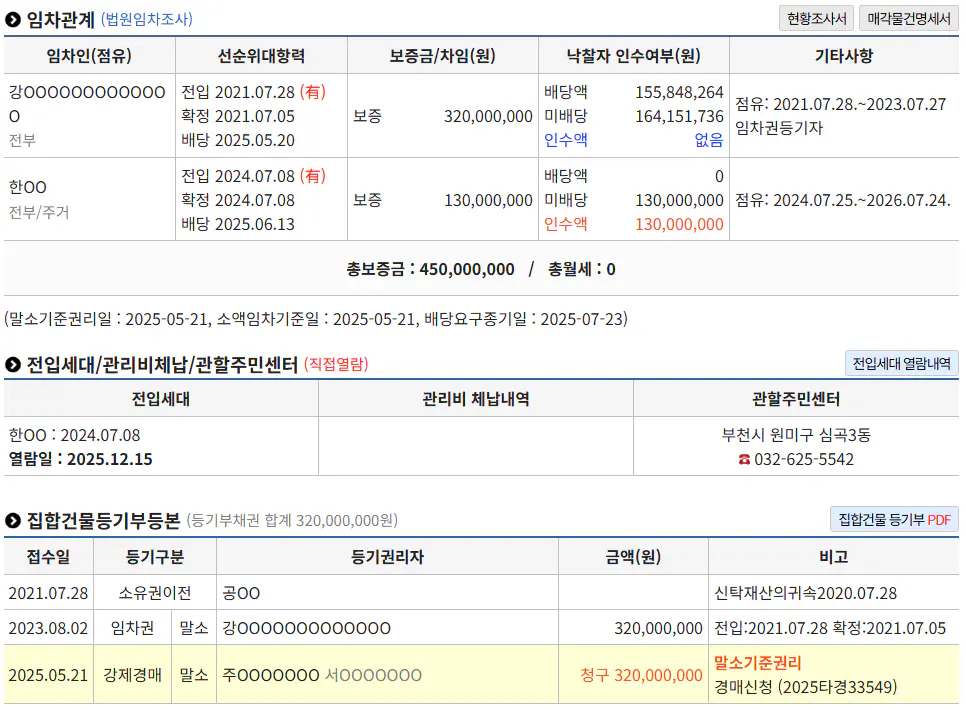
Task: Click the red 인수액 label
Action: click(566, 224)
